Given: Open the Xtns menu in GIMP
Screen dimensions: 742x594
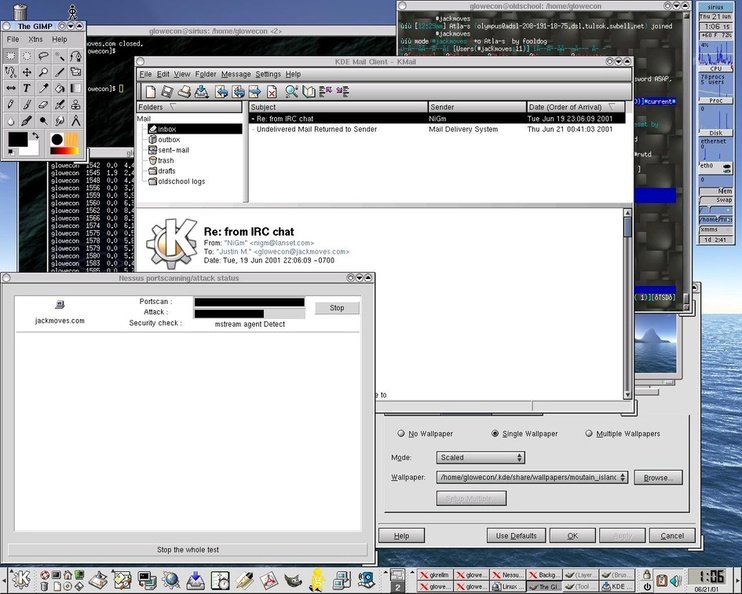Looking at the screenshot, I should click(x=35, y=39).
